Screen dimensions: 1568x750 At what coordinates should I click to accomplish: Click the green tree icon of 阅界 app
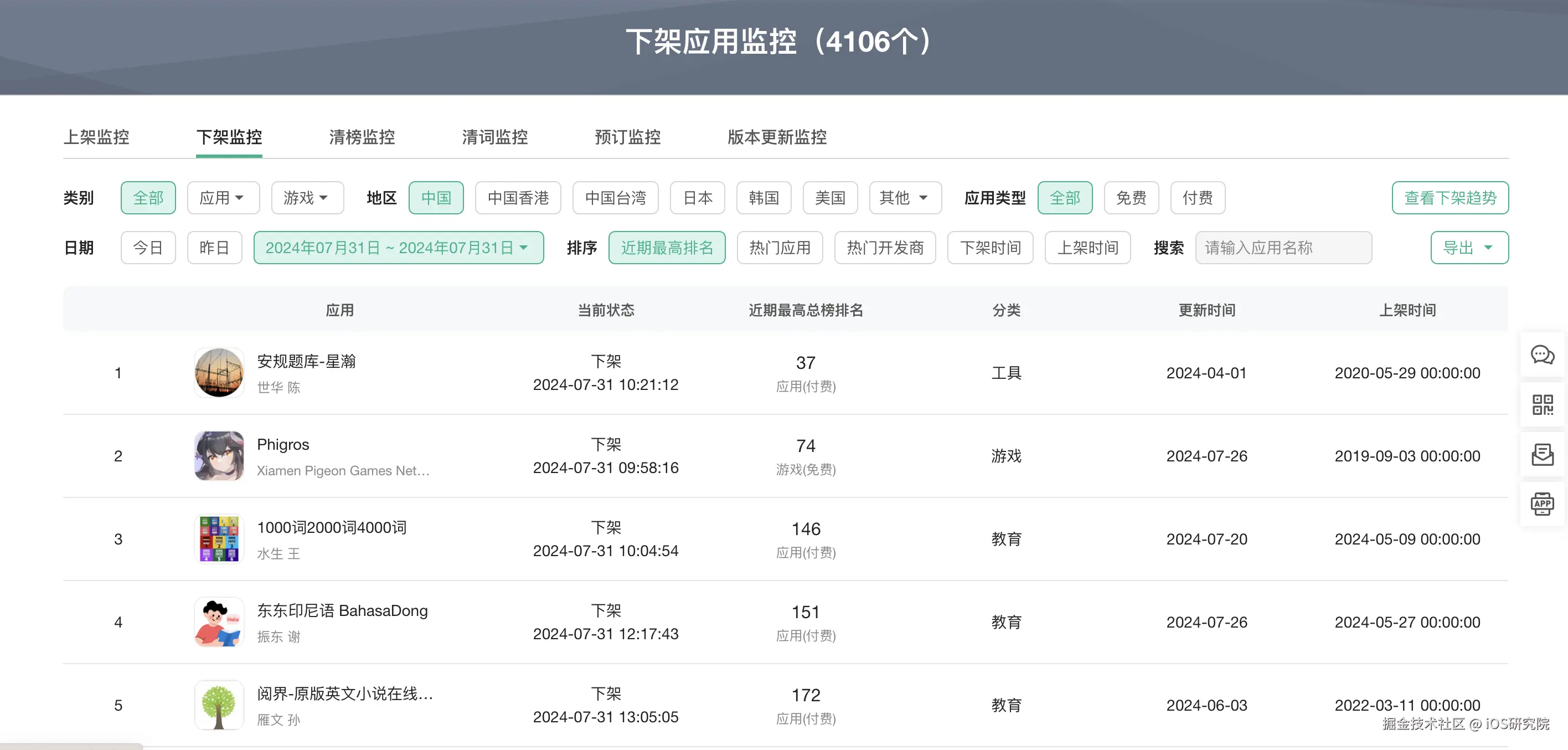click(219, 705)
